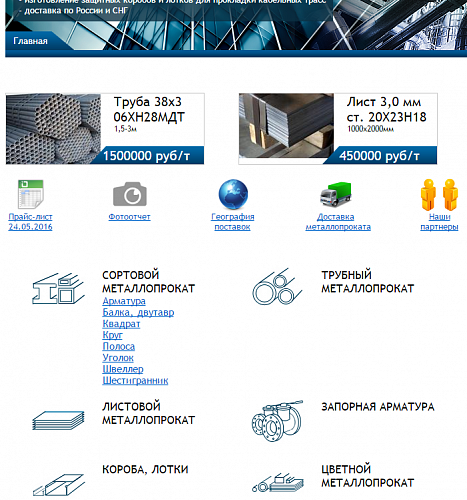This screenshot has height=500, width=467.
Task: Open the Уголок link
Action: pos(118,358)
